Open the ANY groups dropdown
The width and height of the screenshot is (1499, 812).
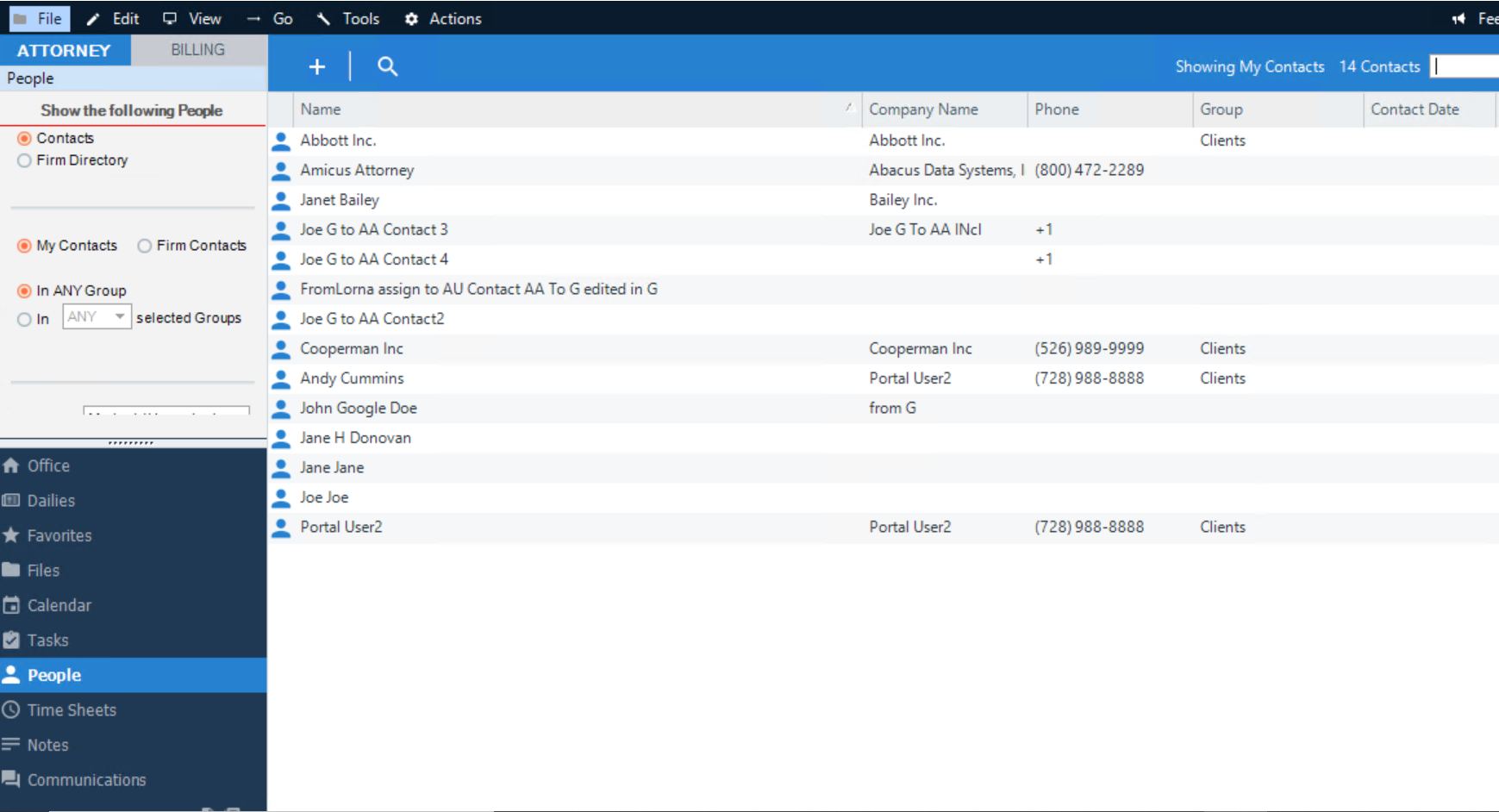(96, 316)
